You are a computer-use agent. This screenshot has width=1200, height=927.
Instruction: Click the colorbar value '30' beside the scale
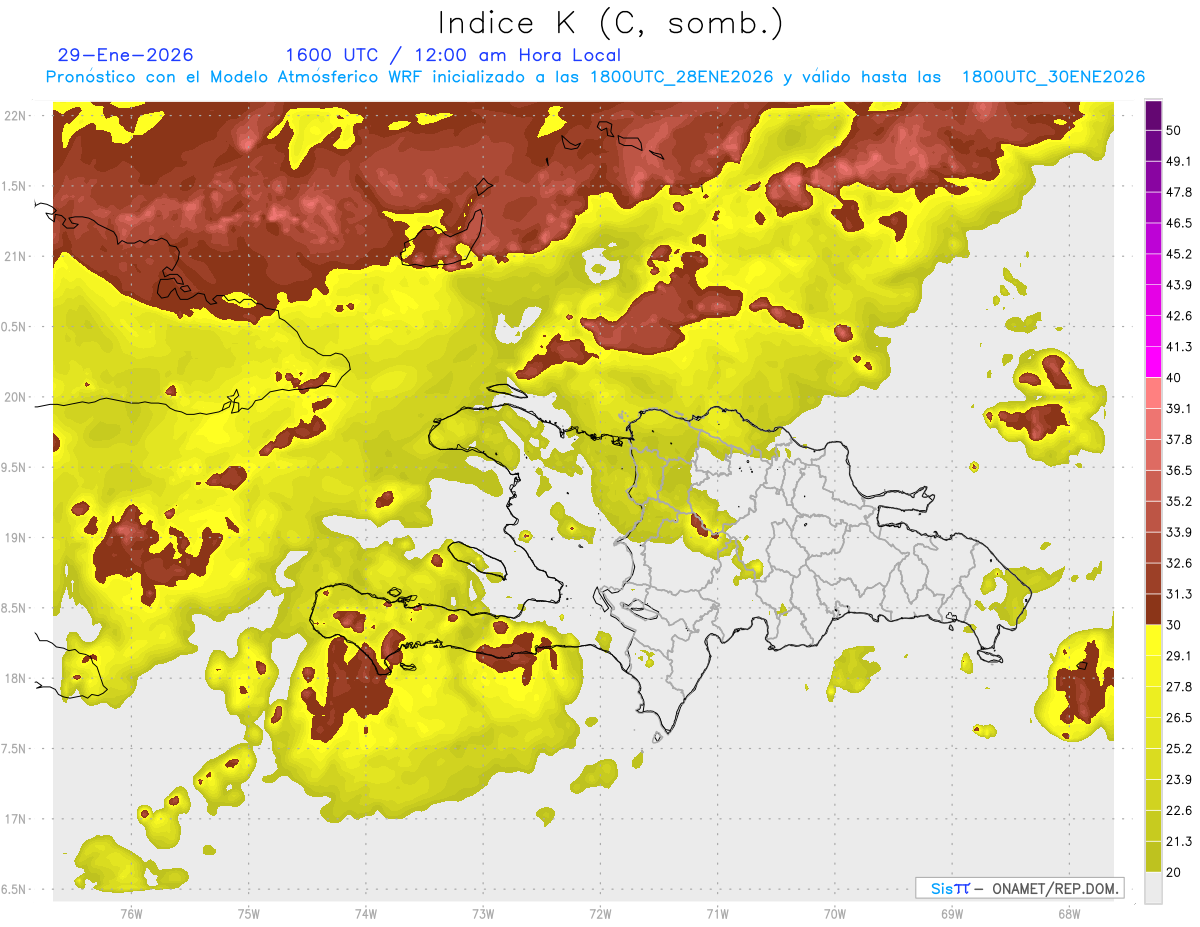pos(1174,625)
